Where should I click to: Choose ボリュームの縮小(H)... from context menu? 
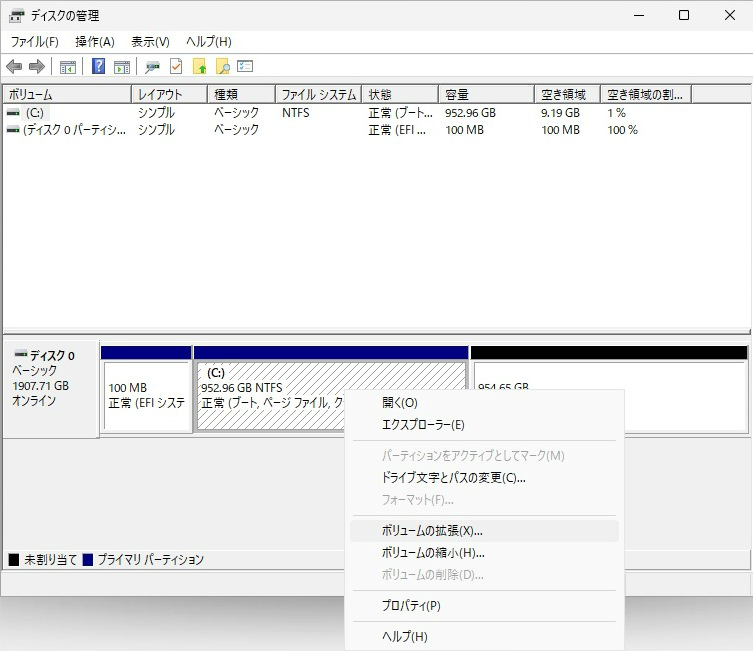tap(432, 553)
